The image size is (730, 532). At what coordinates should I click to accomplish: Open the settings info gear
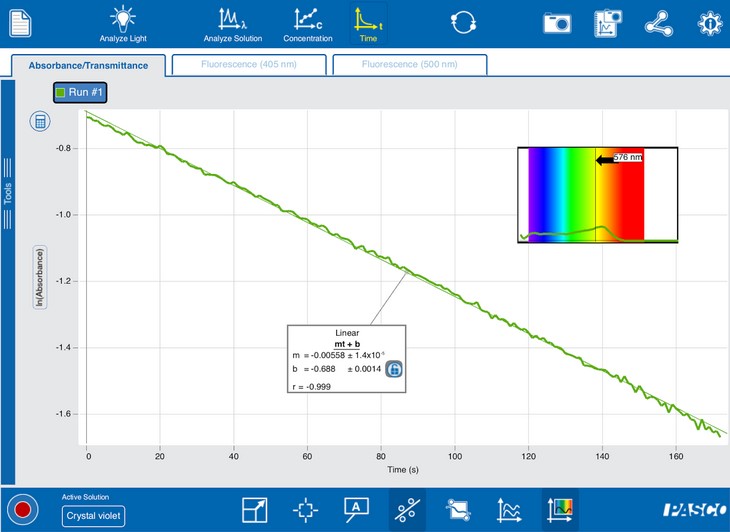tap(710, 23)
